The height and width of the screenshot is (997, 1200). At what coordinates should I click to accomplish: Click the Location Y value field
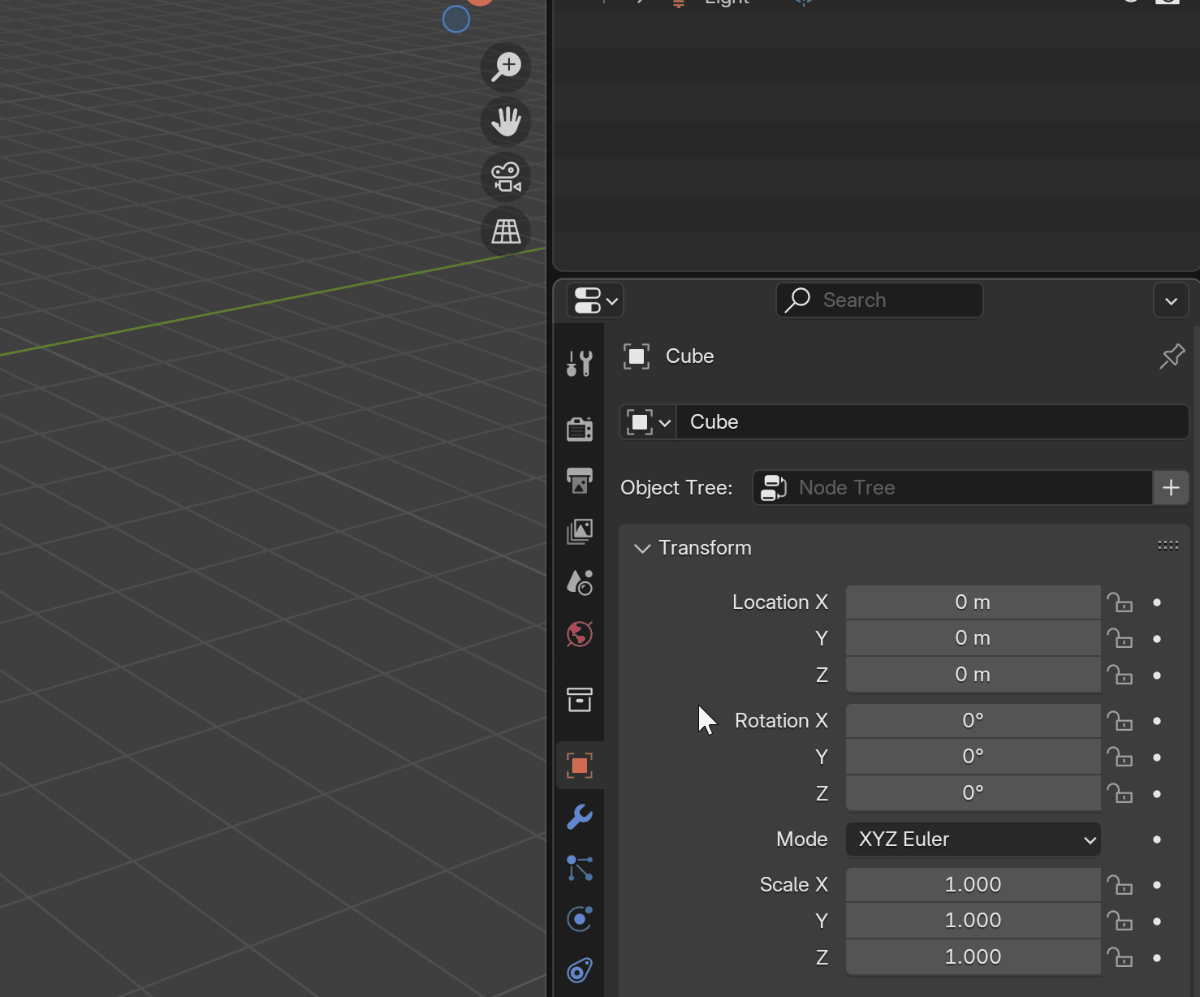(x=973, y=638)
